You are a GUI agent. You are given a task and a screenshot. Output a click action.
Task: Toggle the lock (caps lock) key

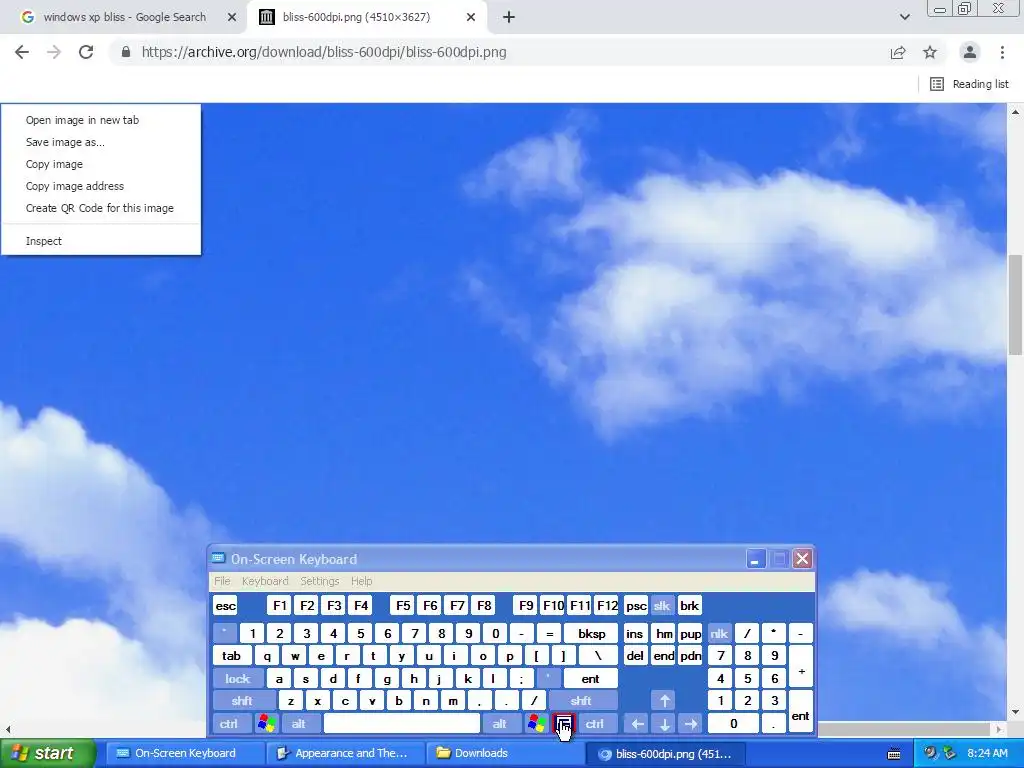(x=238, y=679)
